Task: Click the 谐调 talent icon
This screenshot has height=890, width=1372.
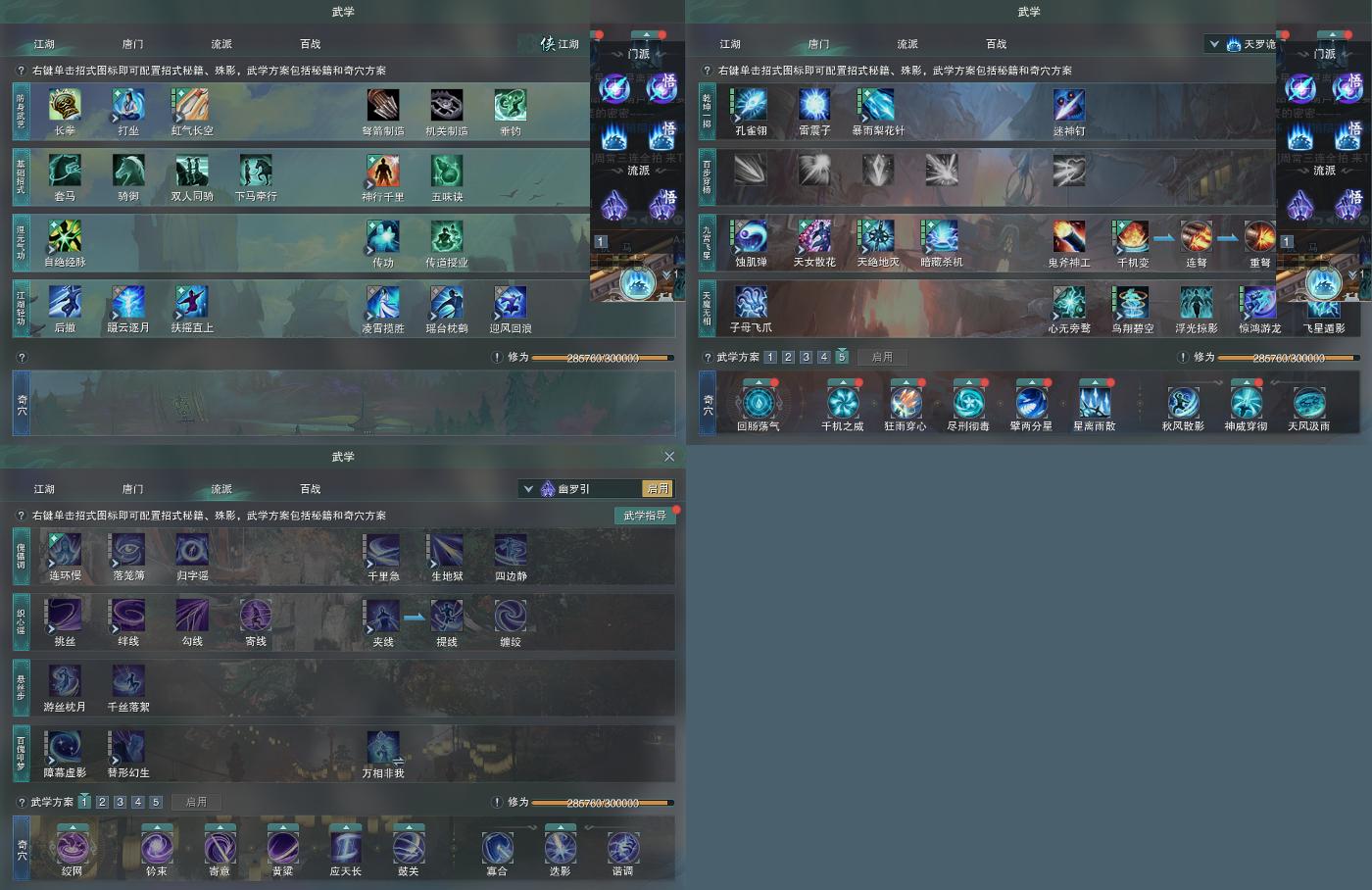Action: 623,847
